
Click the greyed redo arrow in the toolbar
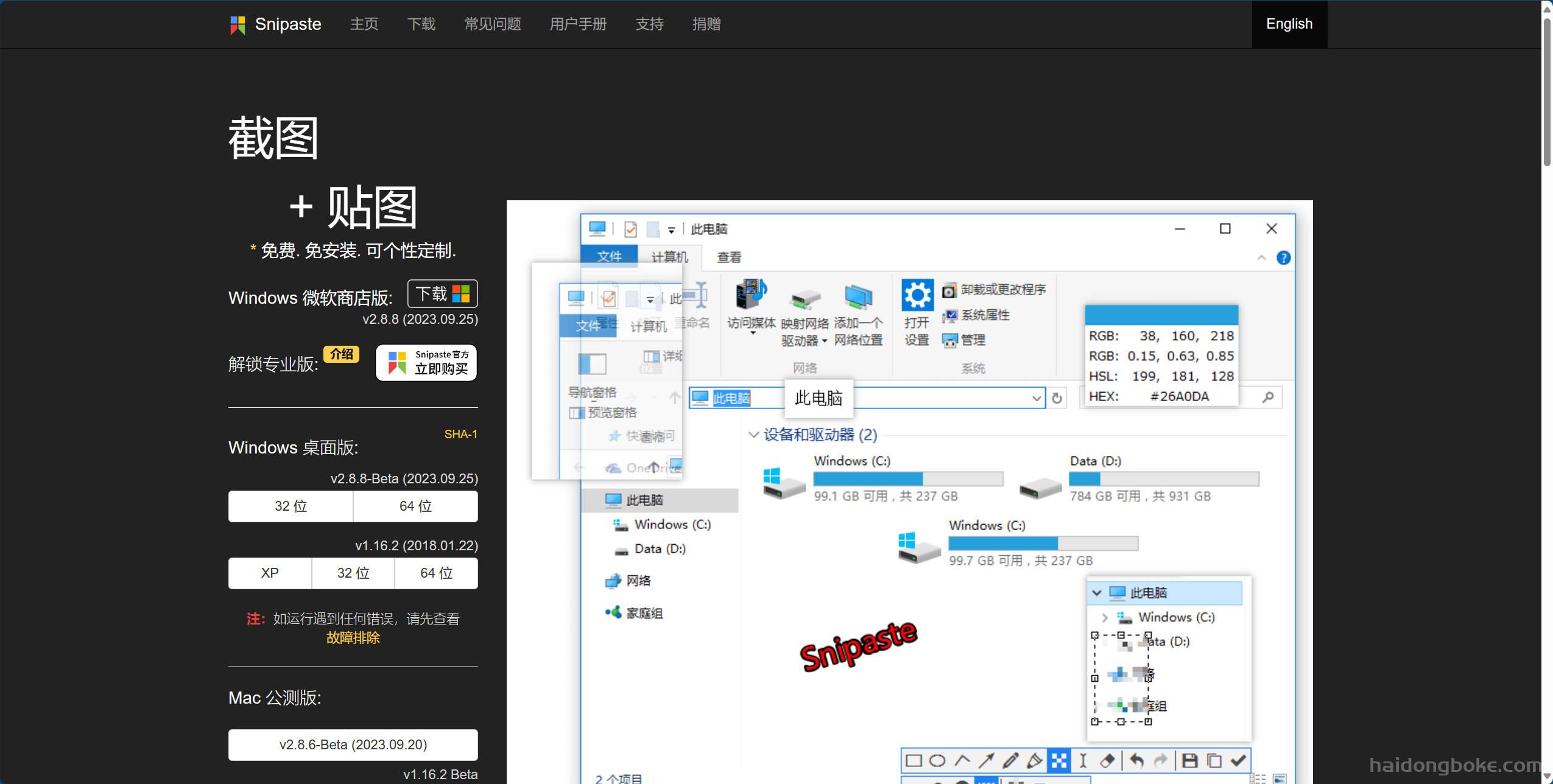click(x=1161, y=760)
